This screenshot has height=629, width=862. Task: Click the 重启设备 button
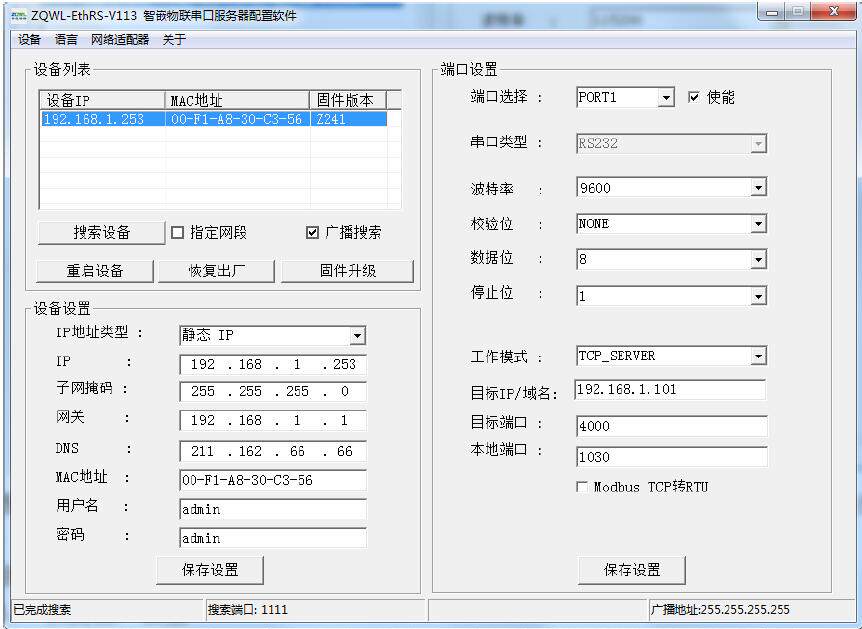click(x=95, y=271)
